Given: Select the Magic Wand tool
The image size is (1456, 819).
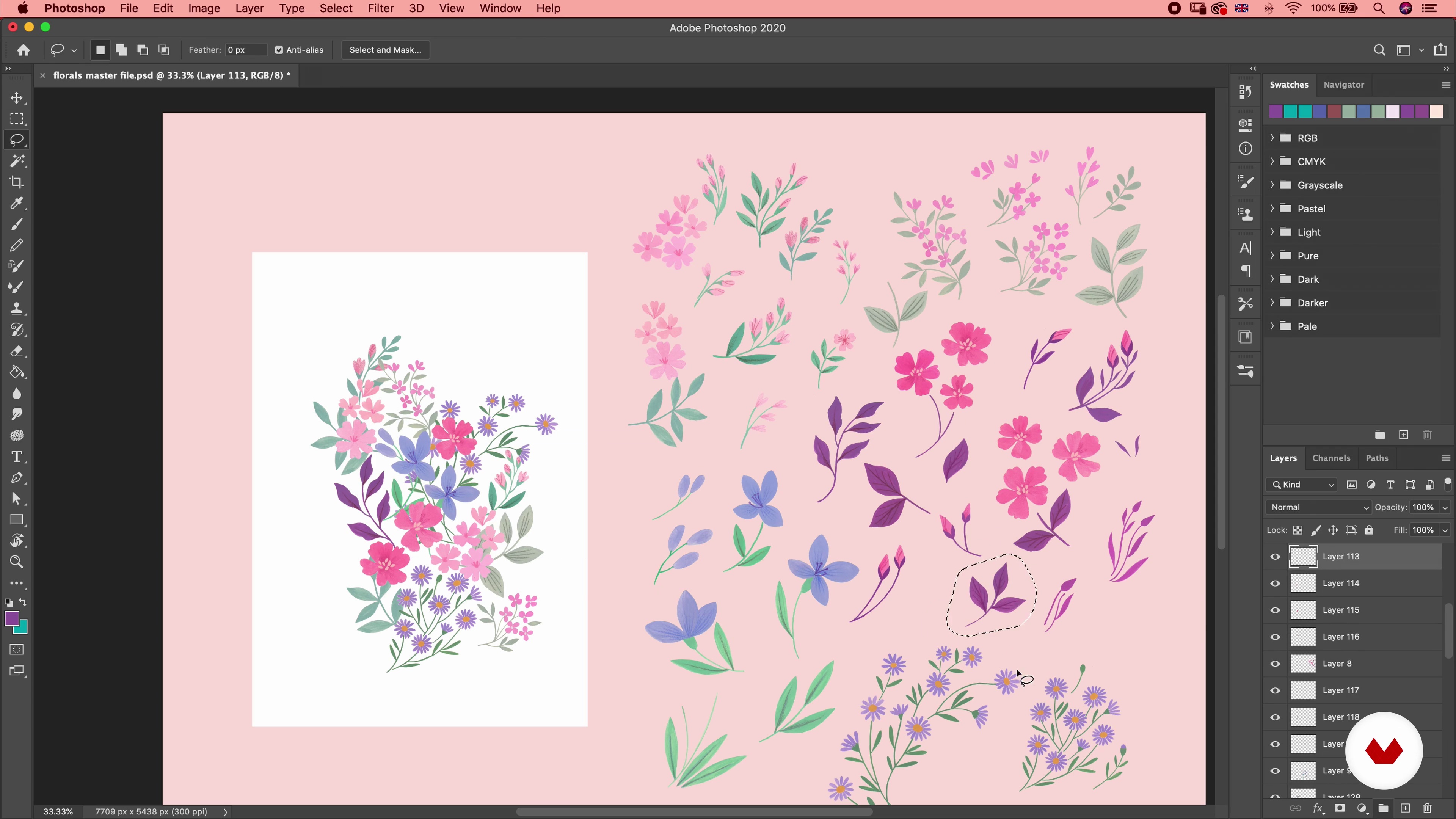Looking at the screenshot, I should coord(16,161).
